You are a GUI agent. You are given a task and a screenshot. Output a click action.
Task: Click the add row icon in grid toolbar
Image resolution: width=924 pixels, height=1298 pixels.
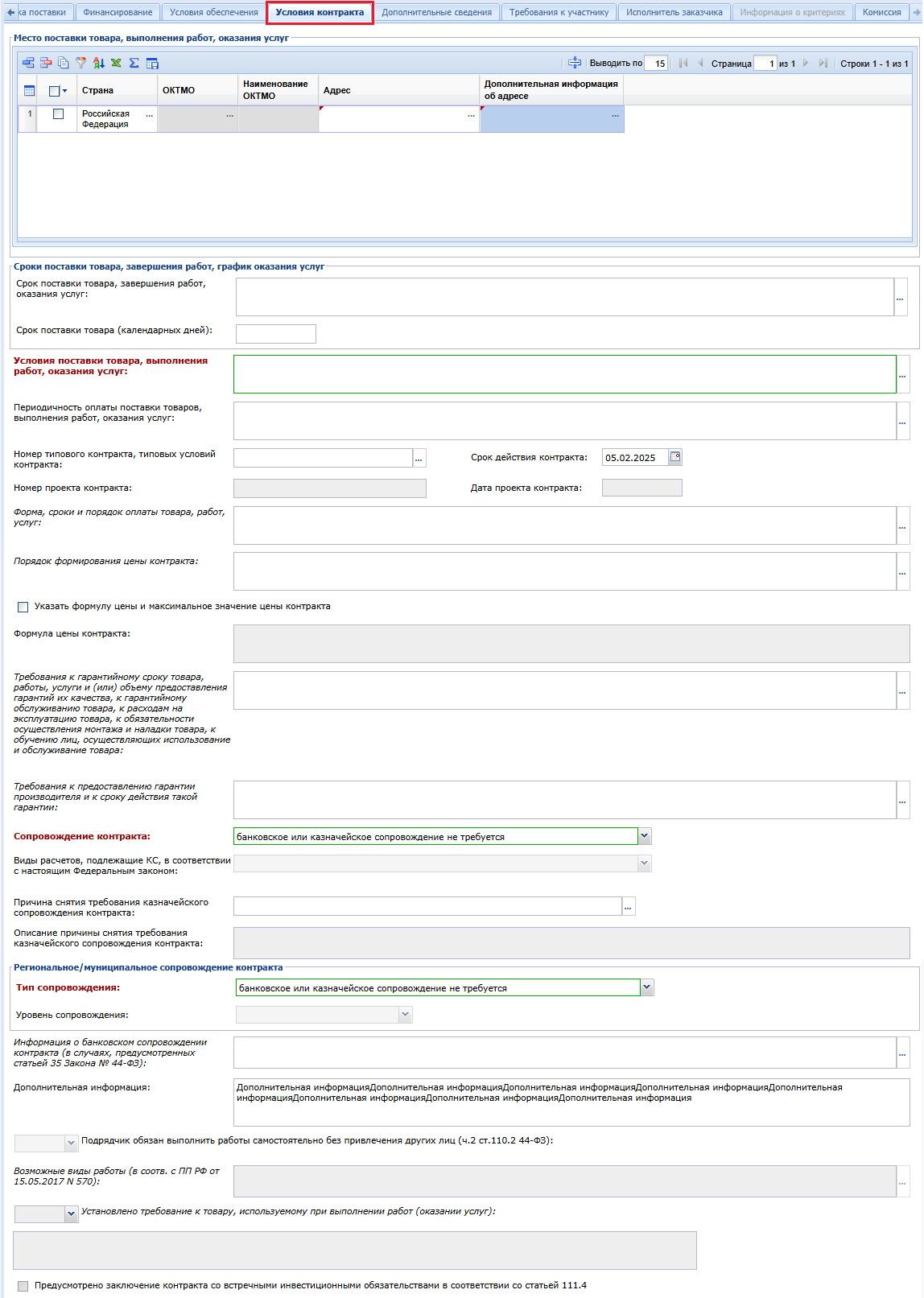[x=28, y=63]
